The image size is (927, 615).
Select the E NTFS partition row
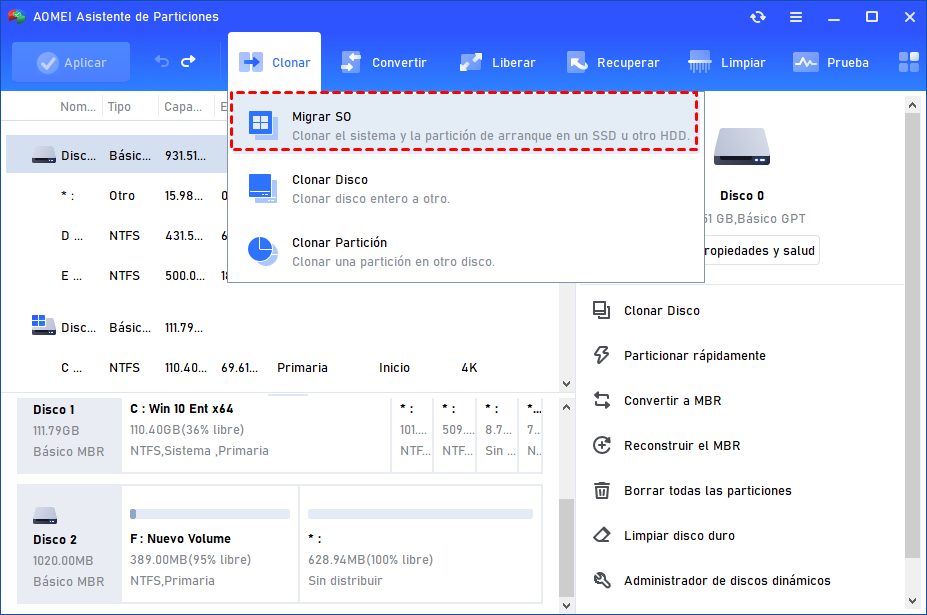(x=116, y=276)
